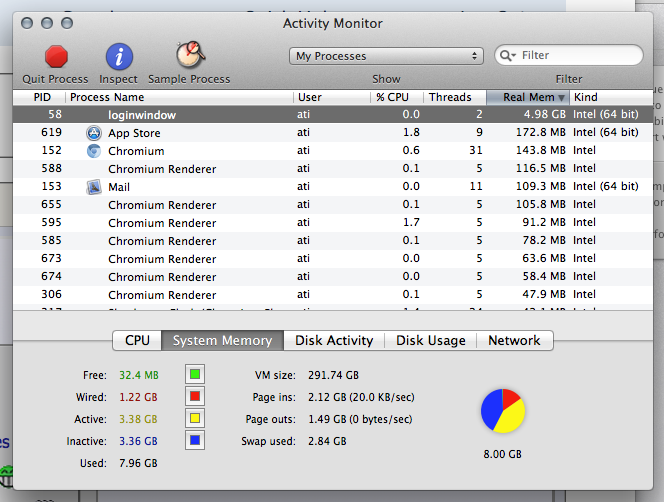The height and width of the screenshot is (502, 664).
Task: Click the 1.8 CPU value for App Store
Action: click(x=411, y=132)
